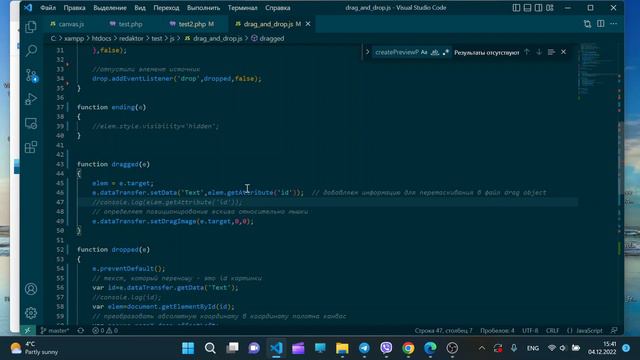The height and width of the screenshot is (360, 640).
Task: Open the Терминал menu
Action: click(242, 8)
